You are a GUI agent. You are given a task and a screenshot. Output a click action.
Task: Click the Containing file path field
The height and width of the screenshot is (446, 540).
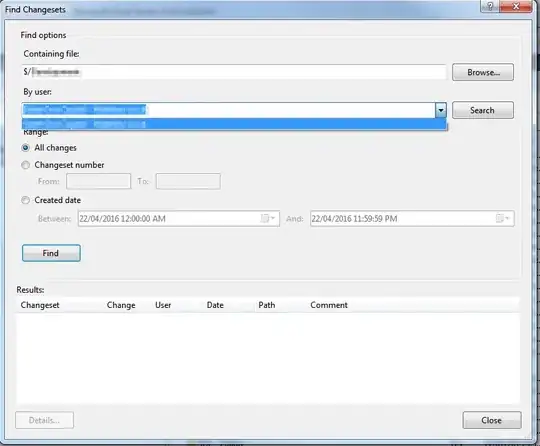(234, 72)
